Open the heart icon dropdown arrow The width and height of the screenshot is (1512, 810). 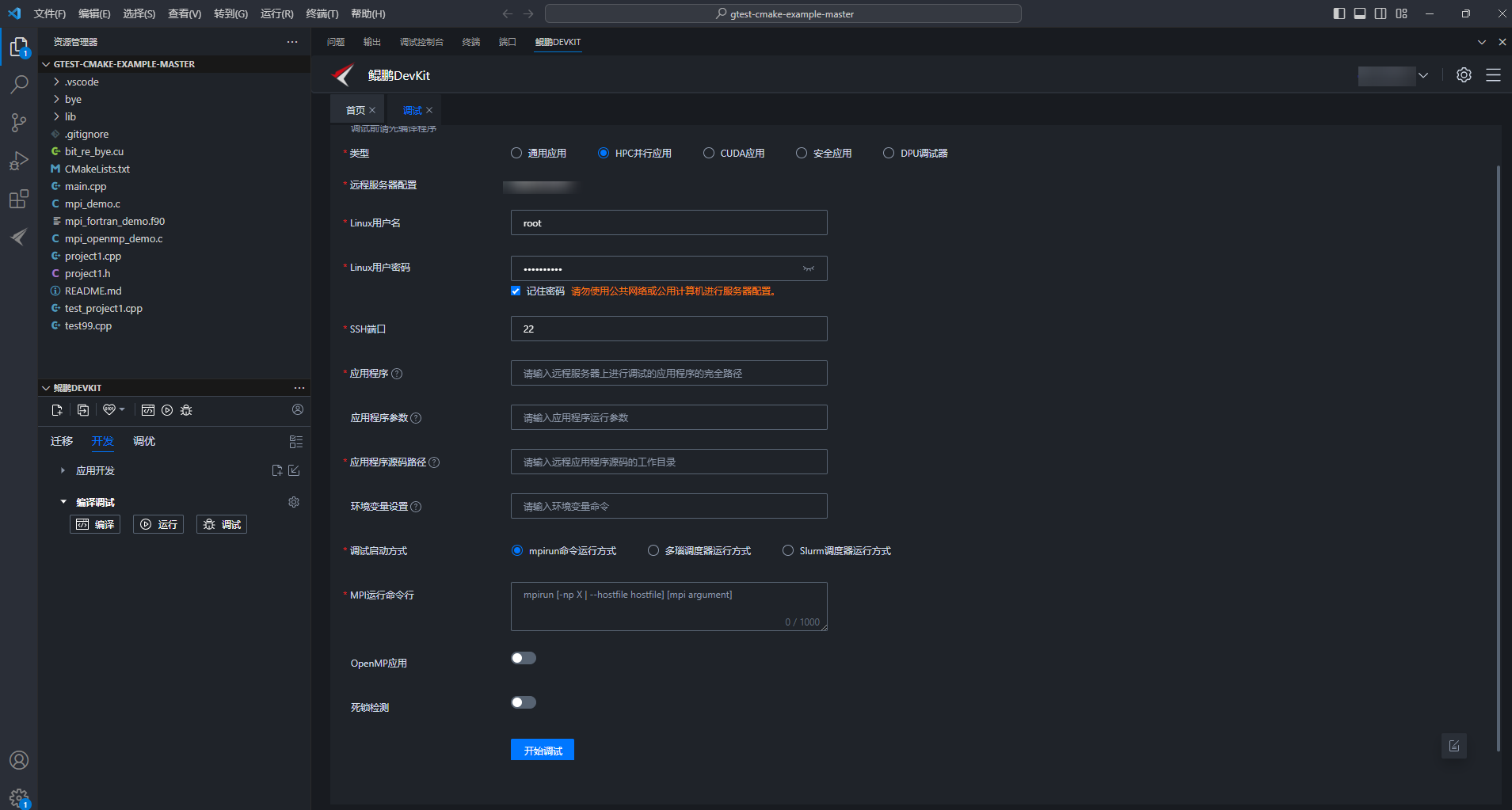click(x=122, y=409)
